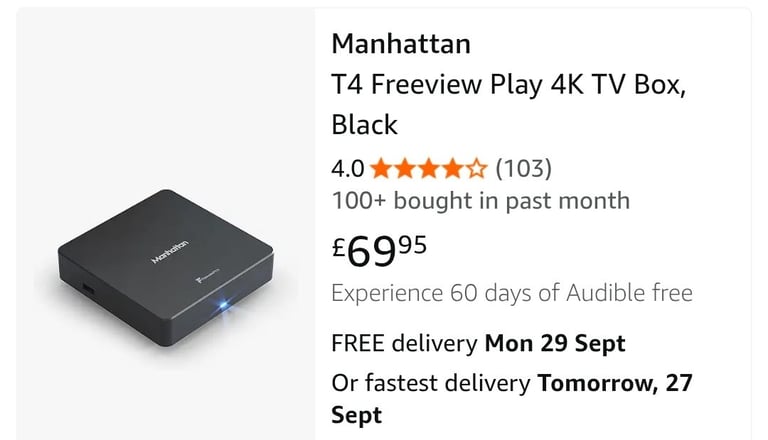Open the (103) customer reviews count

click(524, 169)
